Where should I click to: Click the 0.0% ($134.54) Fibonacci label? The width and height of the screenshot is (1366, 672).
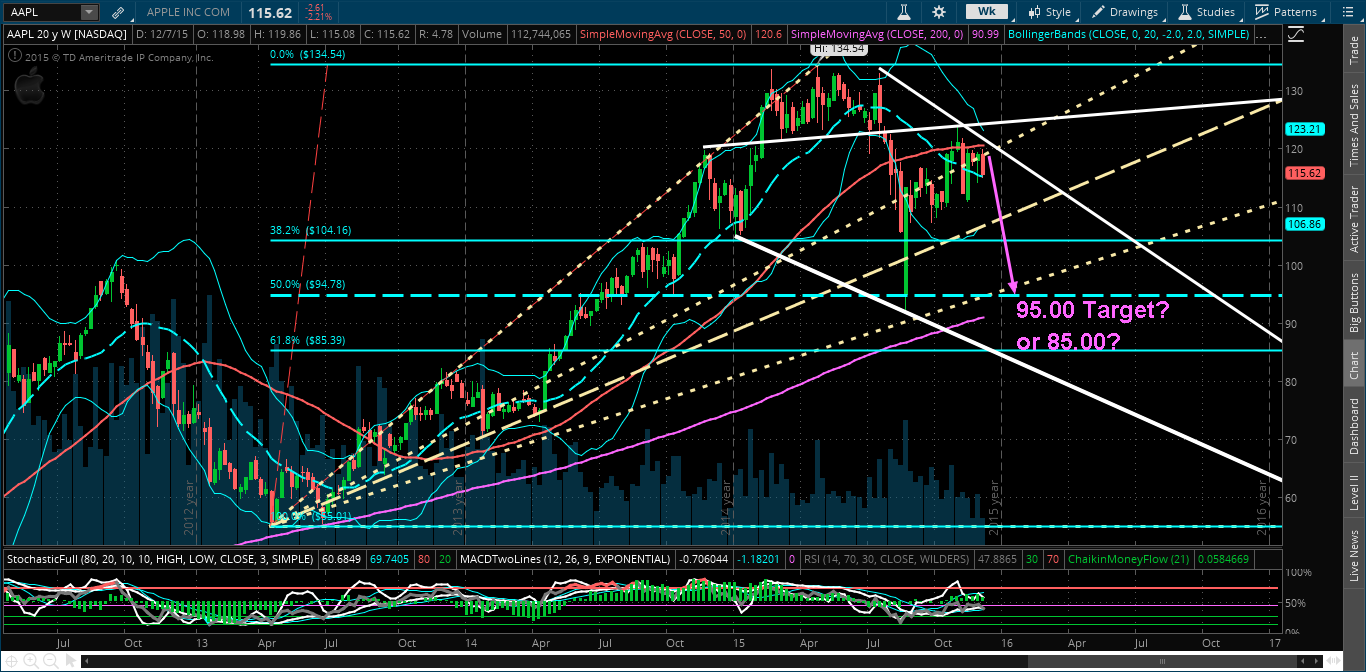click(308, 55)
